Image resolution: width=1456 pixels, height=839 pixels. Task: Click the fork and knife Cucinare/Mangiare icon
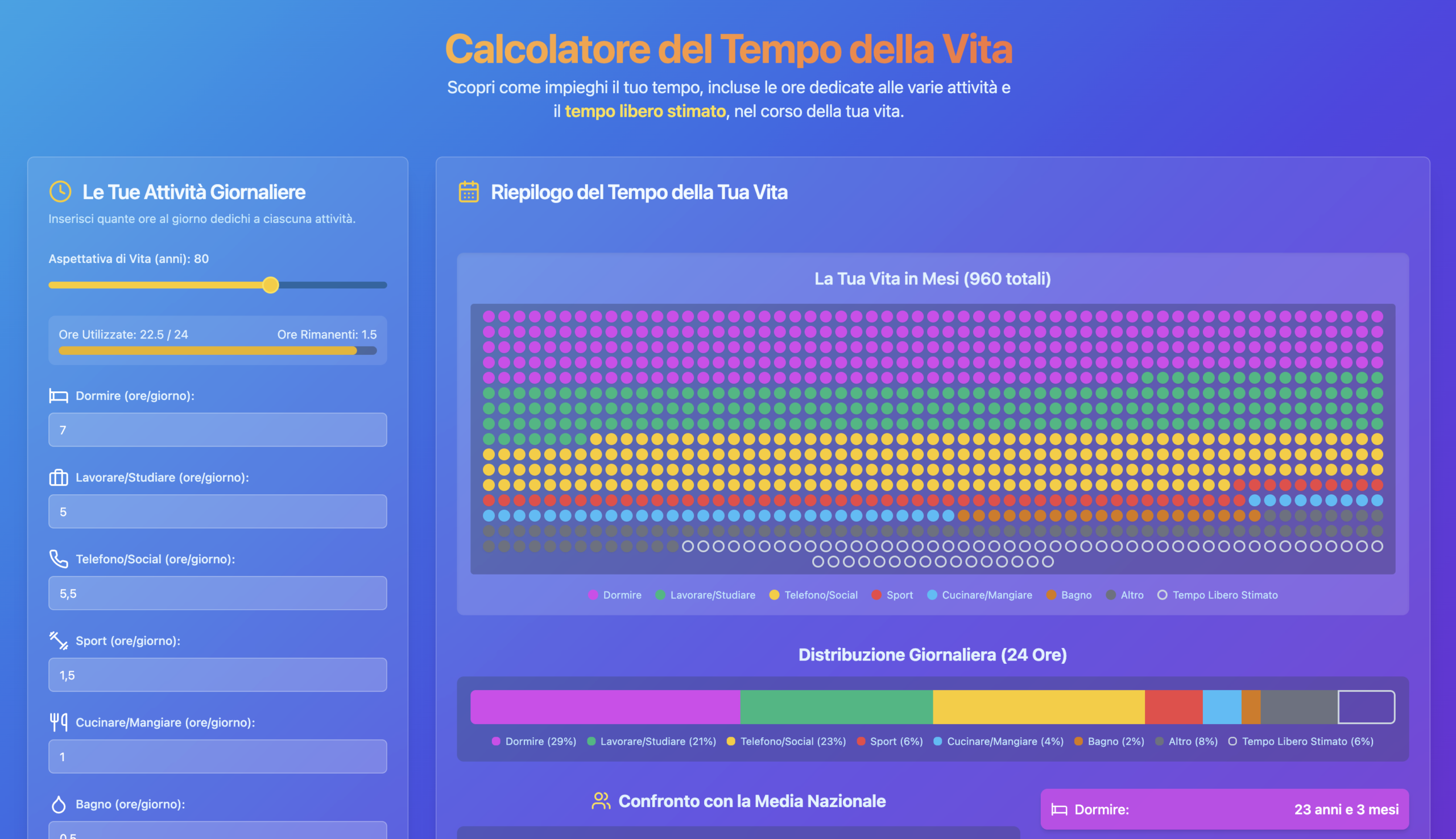coord(58,722)
